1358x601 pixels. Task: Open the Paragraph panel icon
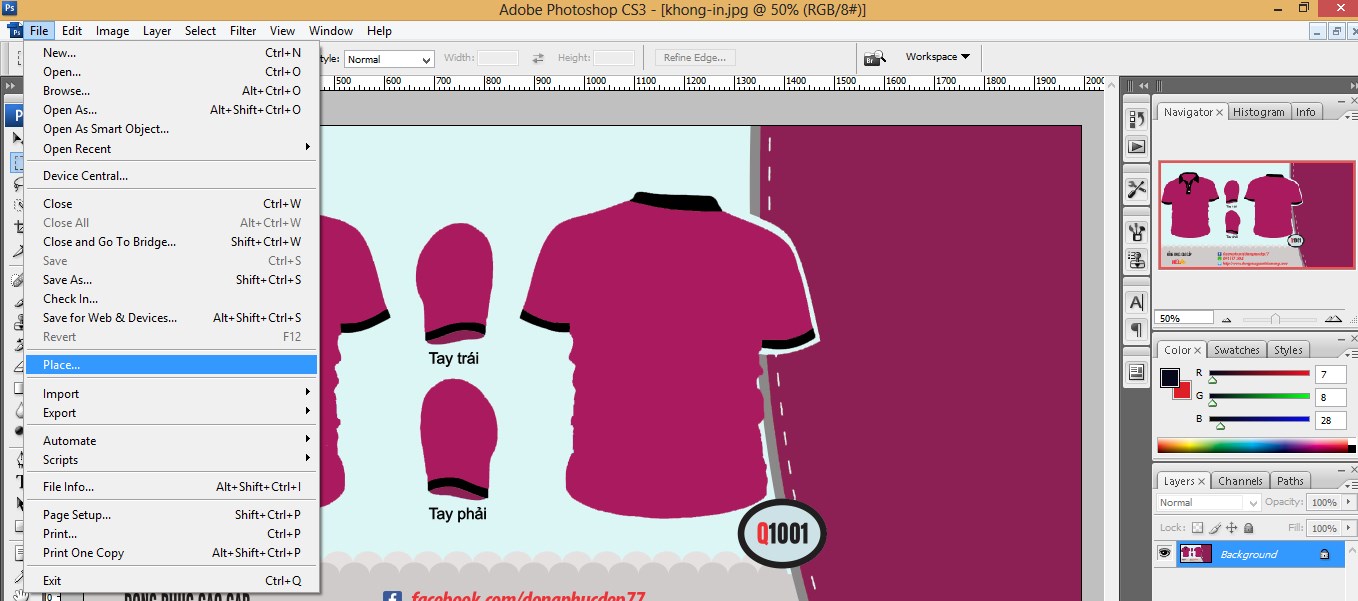point(1136,329)
